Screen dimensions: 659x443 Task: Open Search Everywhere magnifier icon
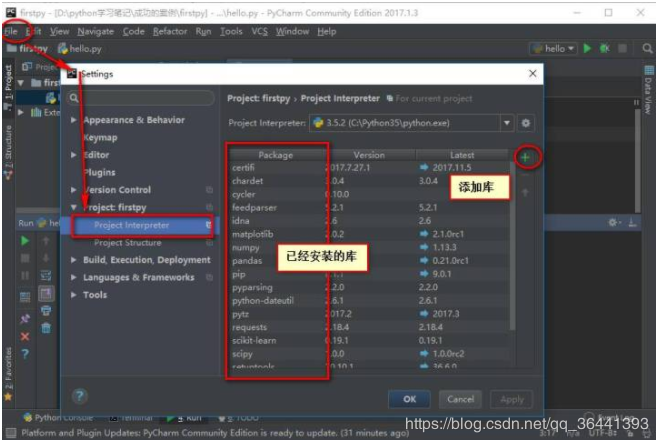tap(647, 49)
